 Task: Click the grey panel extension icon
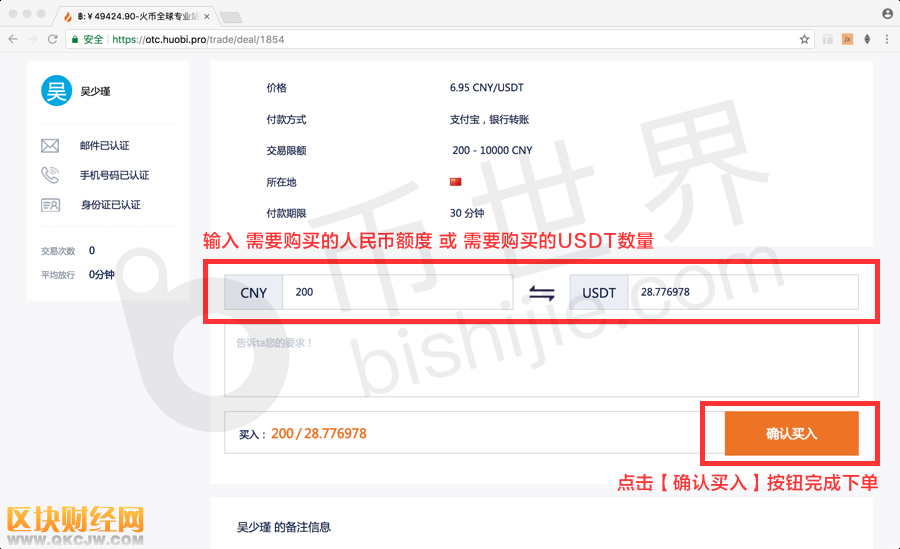click(828, 39)
